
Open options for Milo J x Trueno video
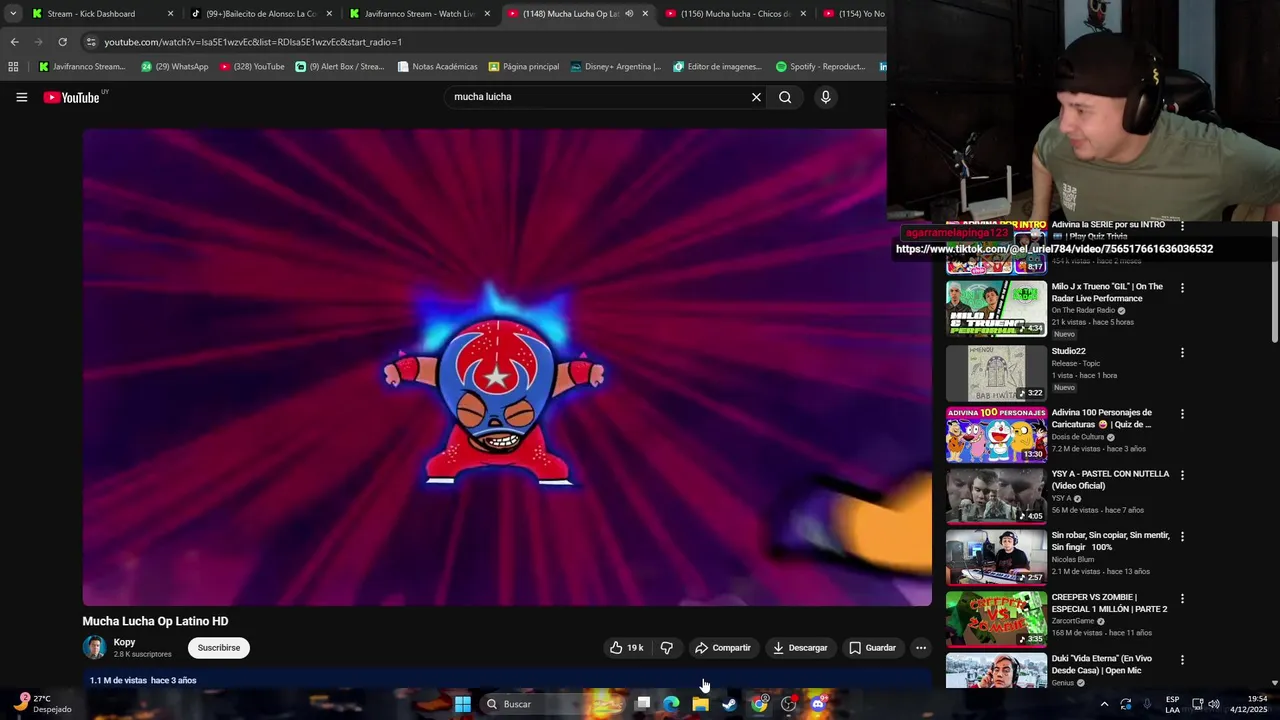coord(1182,288)
